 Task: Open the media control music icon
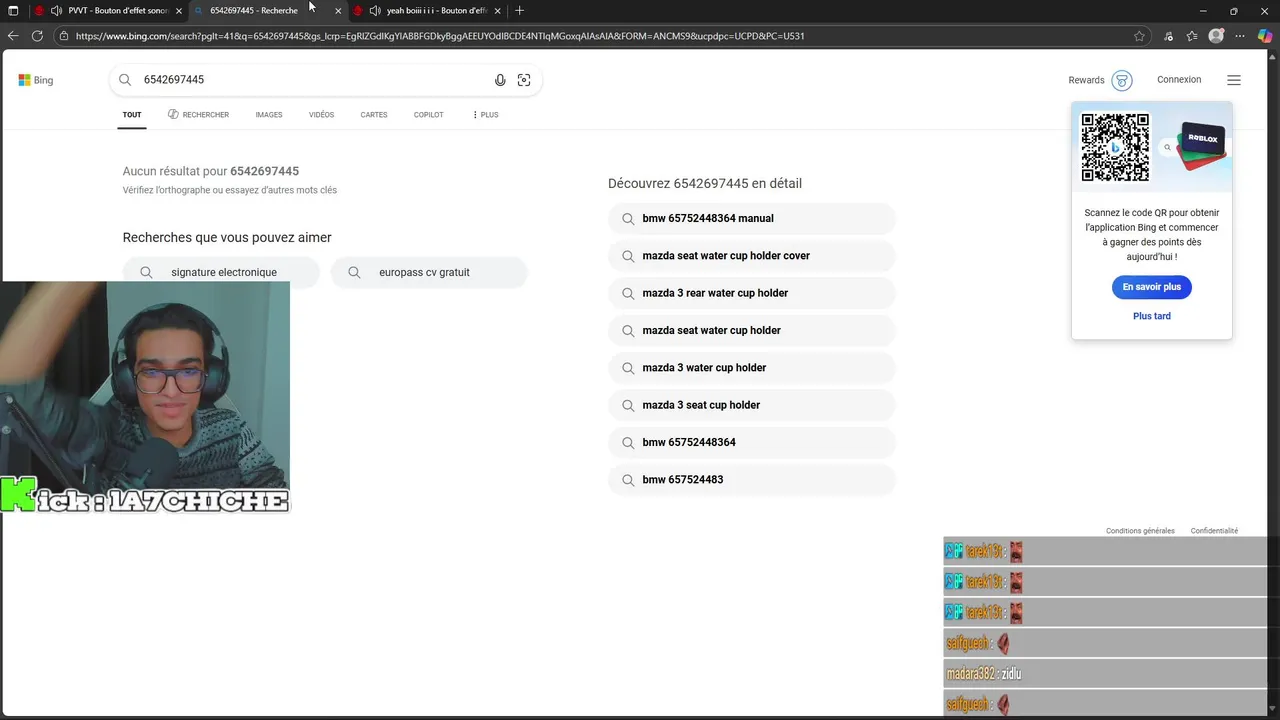(x=1169, y=36)
